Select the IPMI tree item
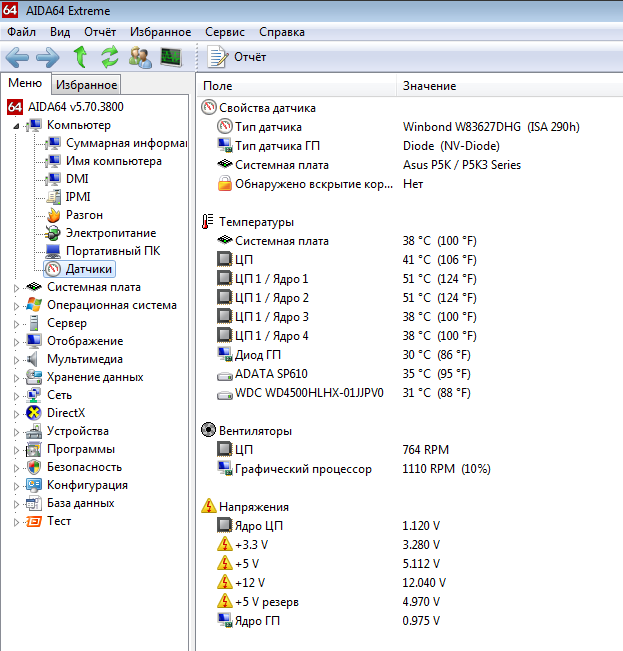The image size is (623, 651). (x=78, y=196)
